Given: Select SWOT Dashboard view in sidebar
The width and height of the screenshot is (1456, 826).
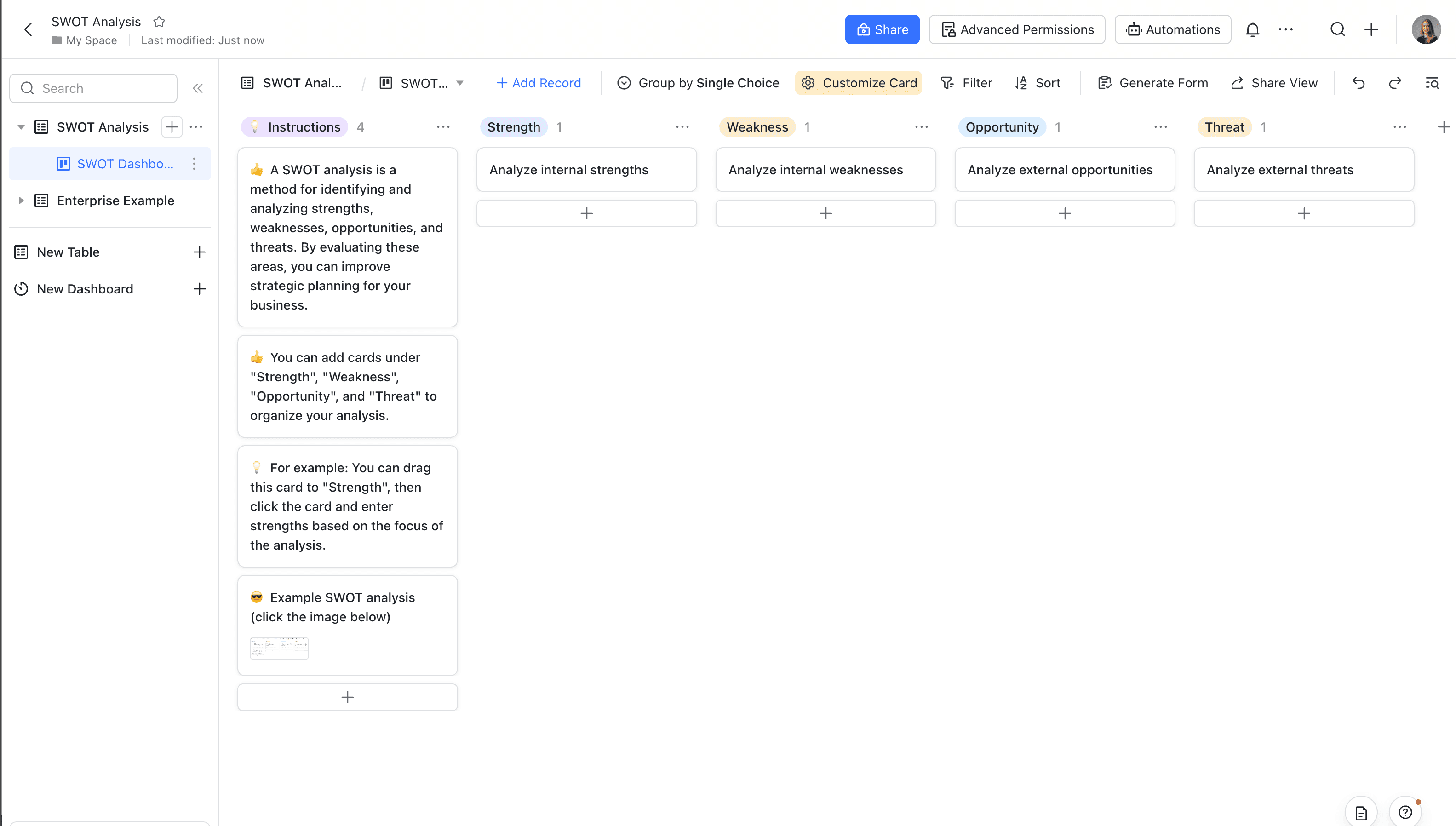Looking at the screenshot, I should pos(125,164).
